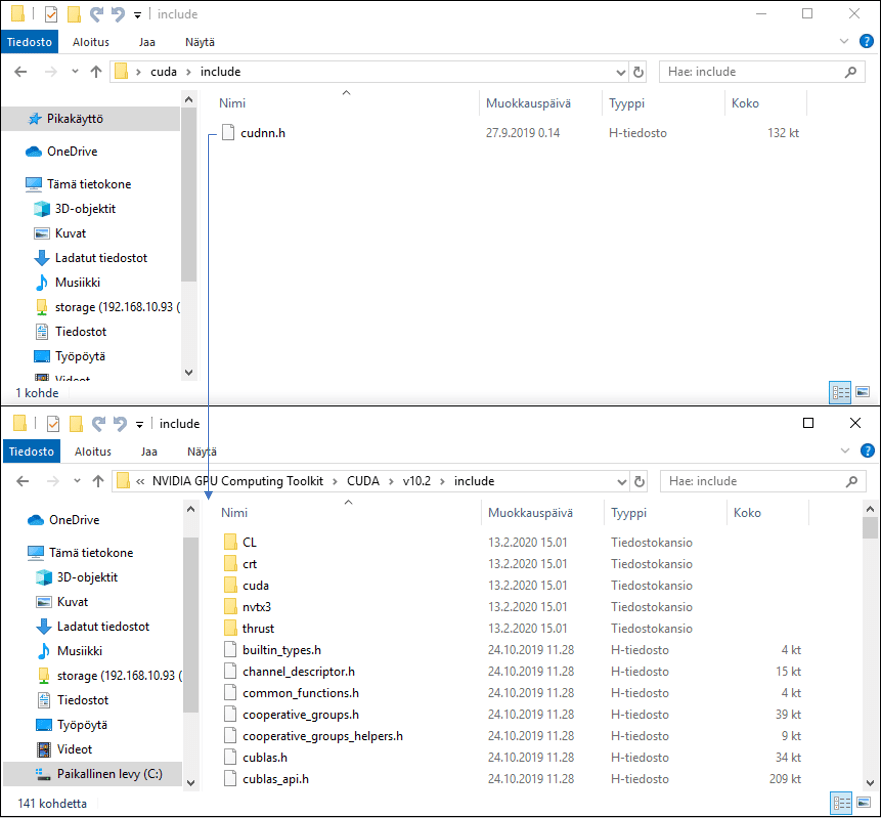Viewport: 881px width, 818px height.
Task: Switch bottom window to large icons view
Action: [x=862, y=802]
